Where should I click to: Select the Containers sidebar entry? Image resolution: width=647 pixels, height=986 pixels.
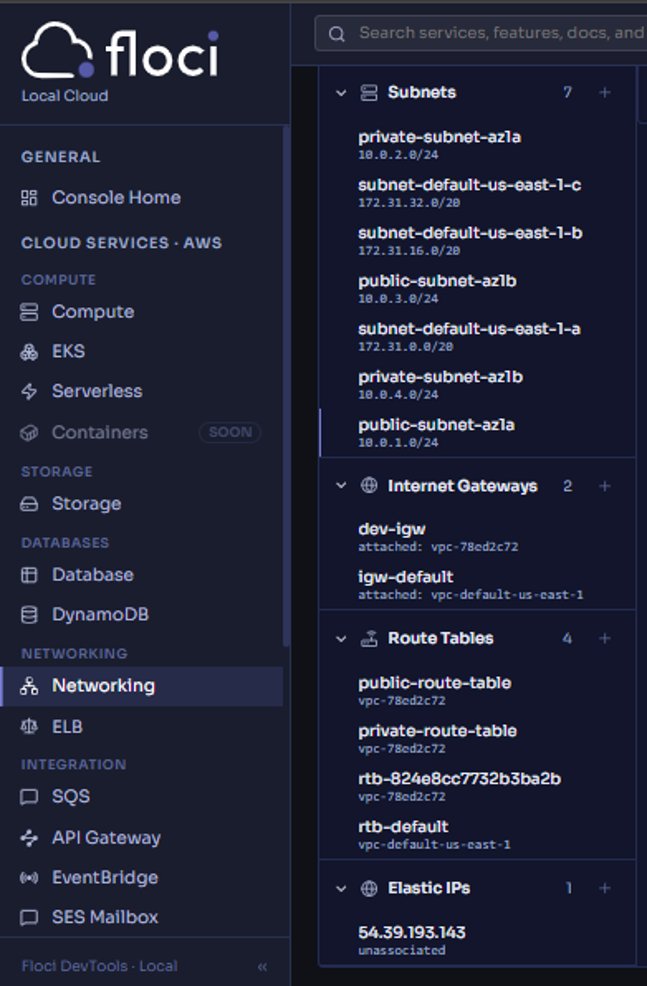(x=142, y=432)
